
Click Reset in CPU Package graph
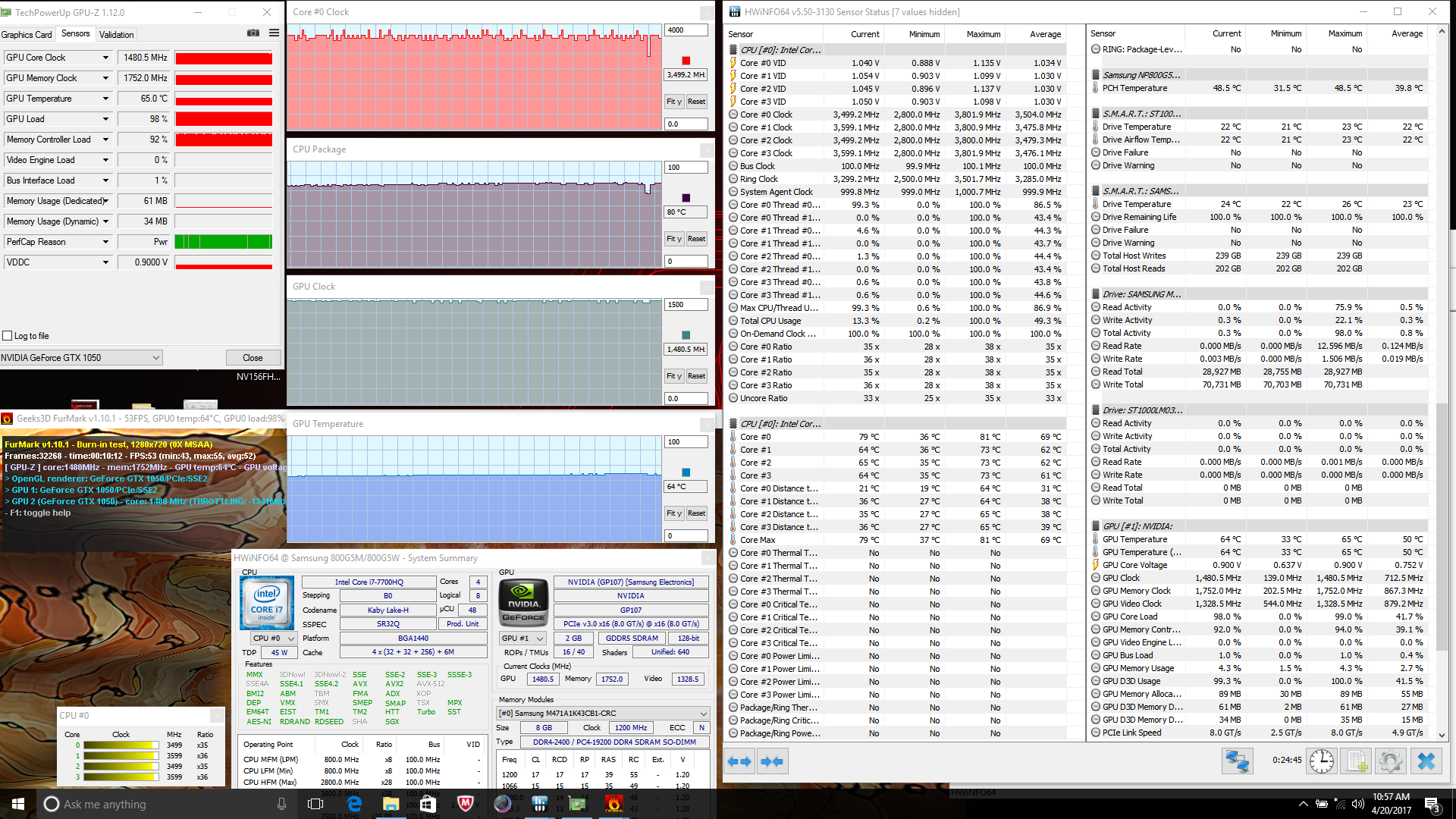[x=696, y=239]
